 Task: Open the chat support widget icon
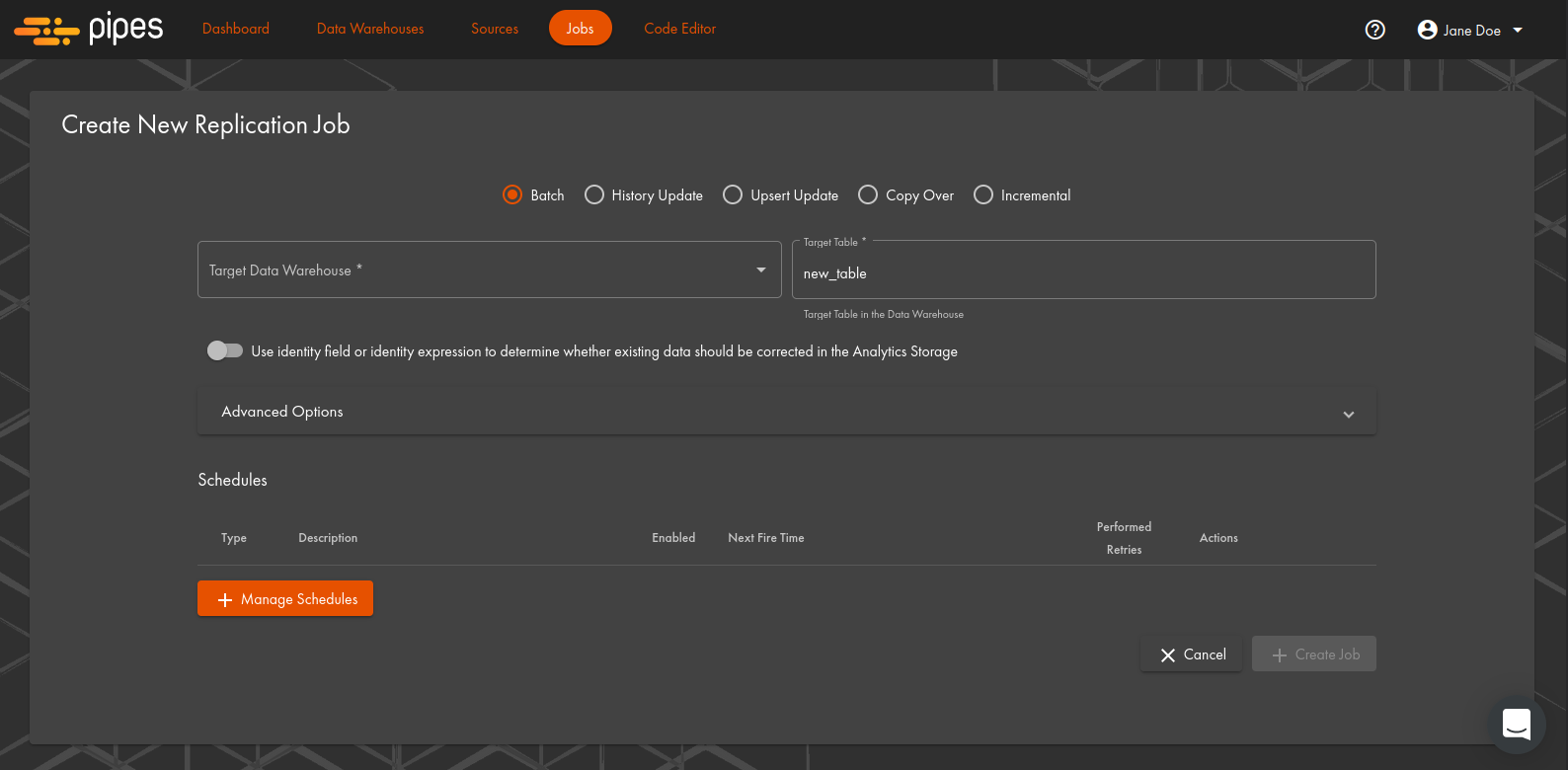coord(1516,724)
